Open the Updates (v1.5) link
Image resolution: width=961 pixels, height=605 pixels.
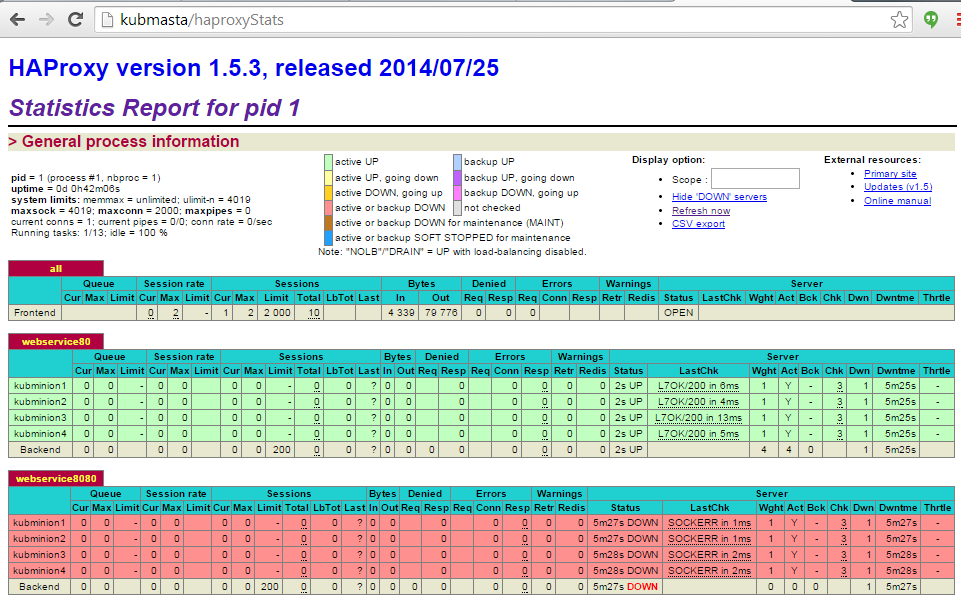897,187
